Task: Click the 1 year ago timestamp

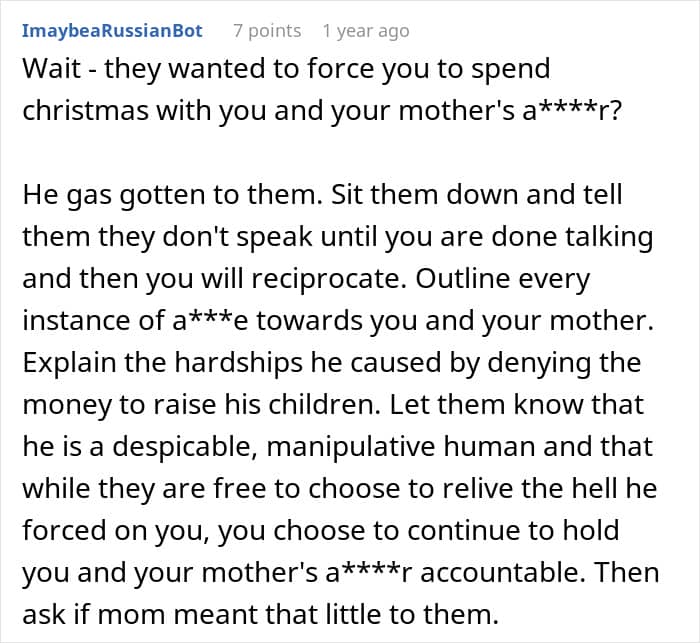Action: tap(367, 31)
